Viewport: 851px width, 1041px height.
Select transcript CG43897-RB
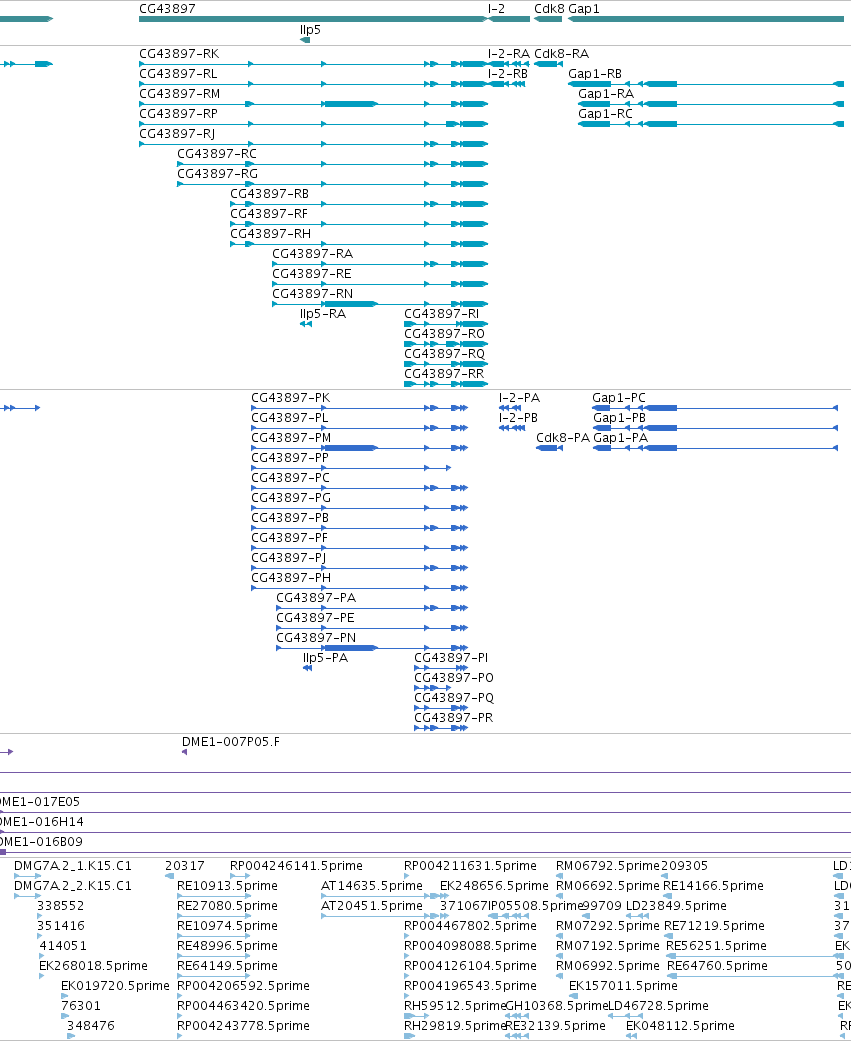click(x=270, y=193)
